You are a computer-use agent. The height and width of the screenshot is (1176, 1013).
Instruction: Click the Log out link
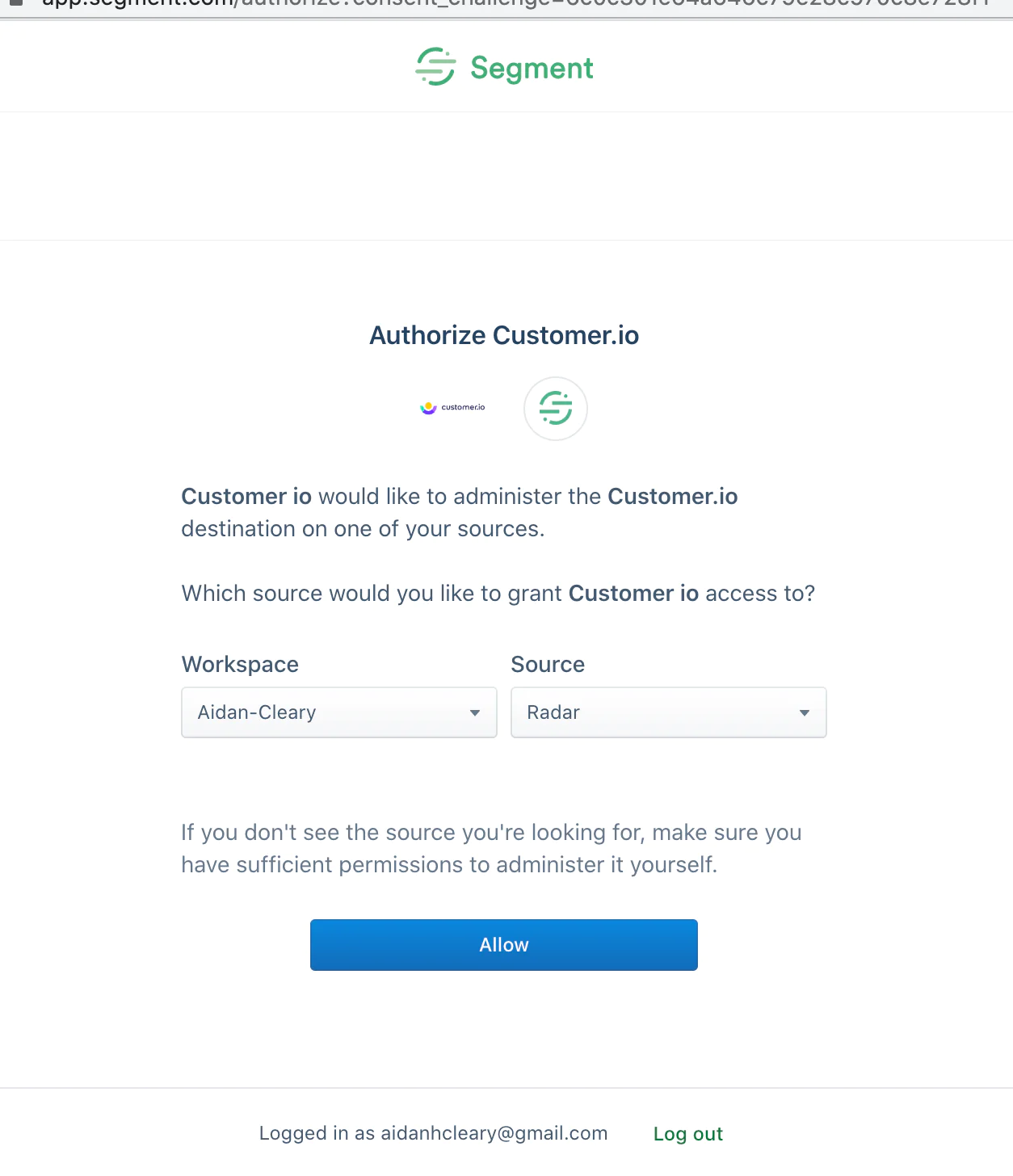tap(687, 1133)
